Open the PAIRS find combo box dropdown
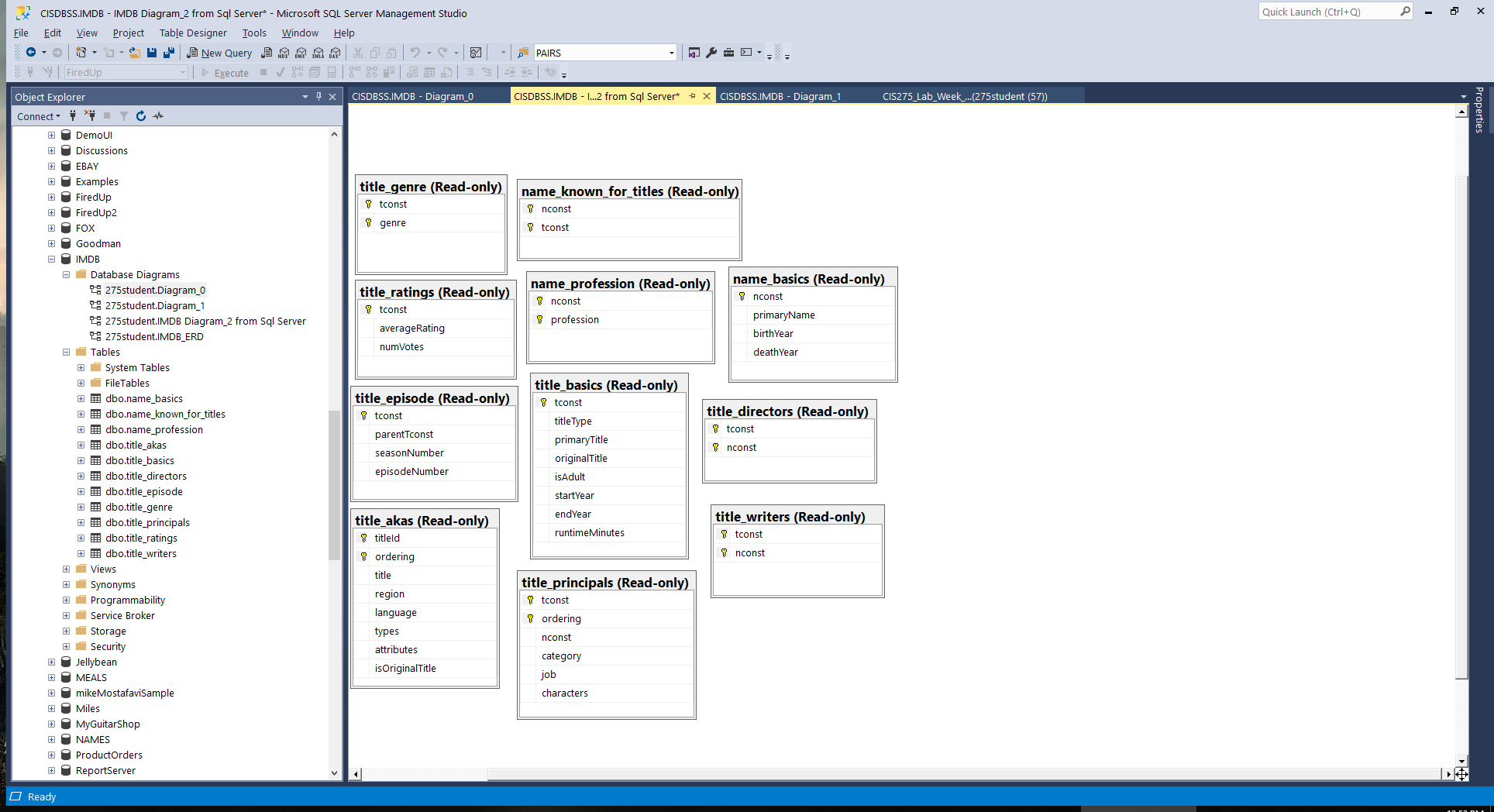This screenshot has width=1494, height=812. pyautogui.click(x=671, y=53)
